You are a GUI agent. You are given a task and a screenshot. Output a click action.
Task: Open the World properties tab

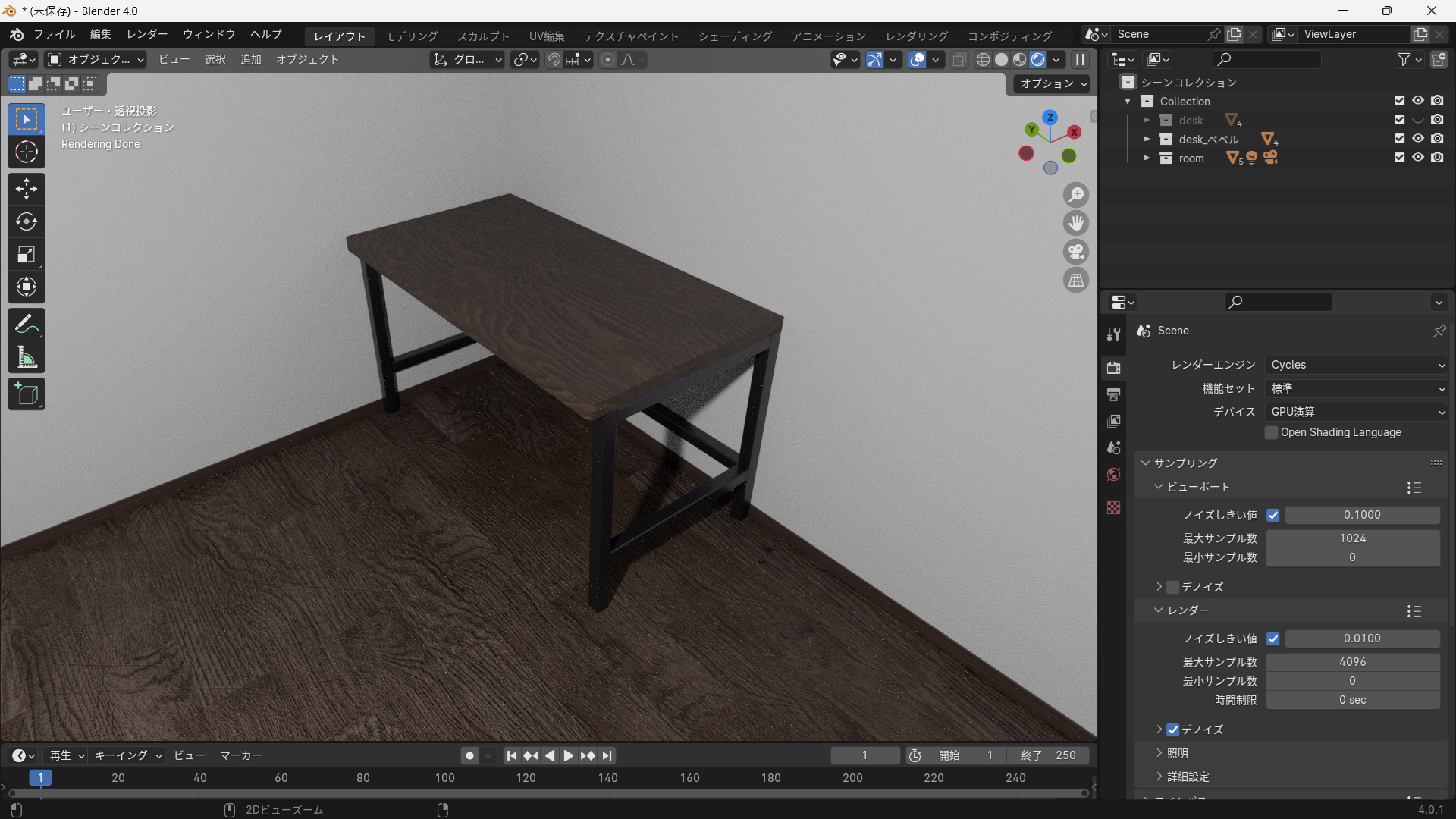[x=1113, y=475]
